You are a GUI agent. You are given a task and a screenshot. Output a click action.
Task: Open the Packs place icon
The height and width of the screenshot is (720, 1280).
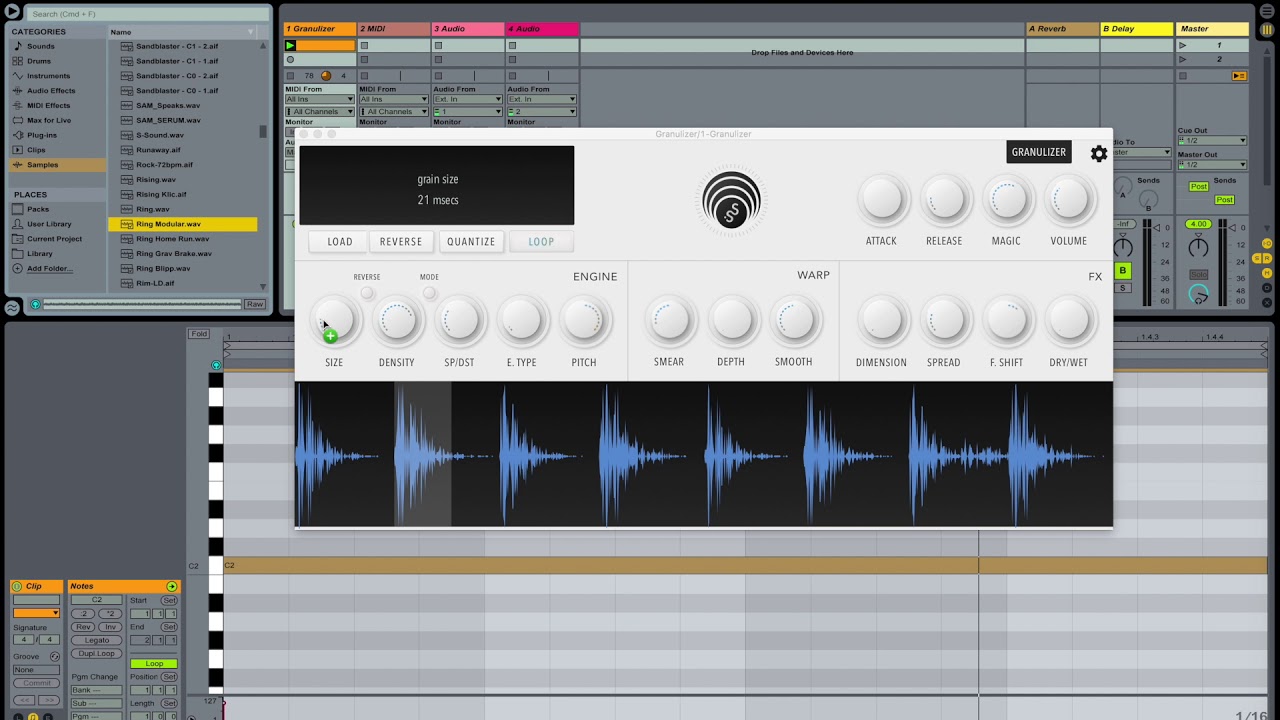[x=18, y=209]
